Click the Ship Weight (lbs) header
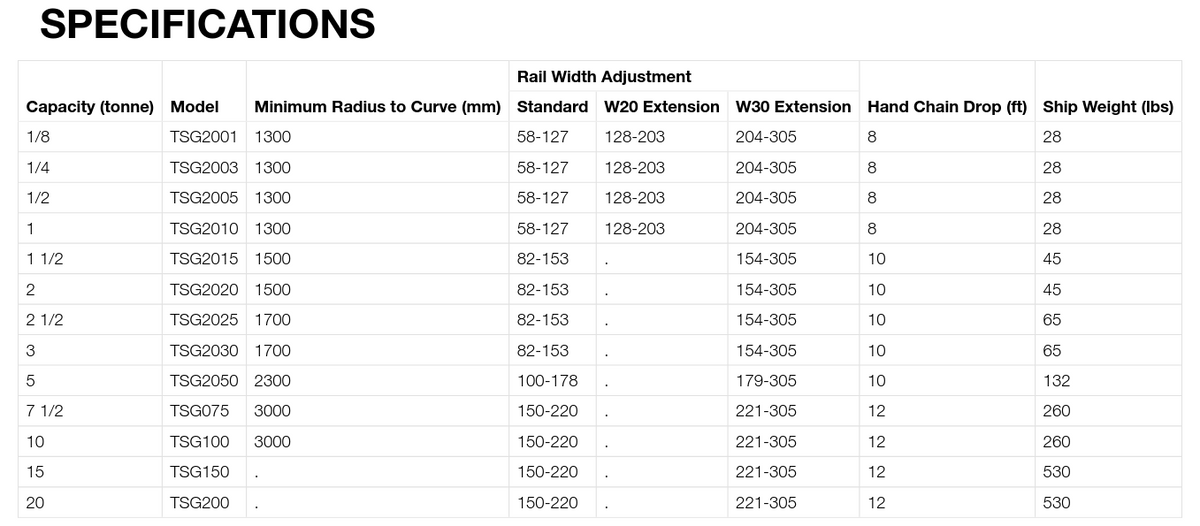The height and width of the screenshot is (526, 1200). click(x=1107, y=106)
